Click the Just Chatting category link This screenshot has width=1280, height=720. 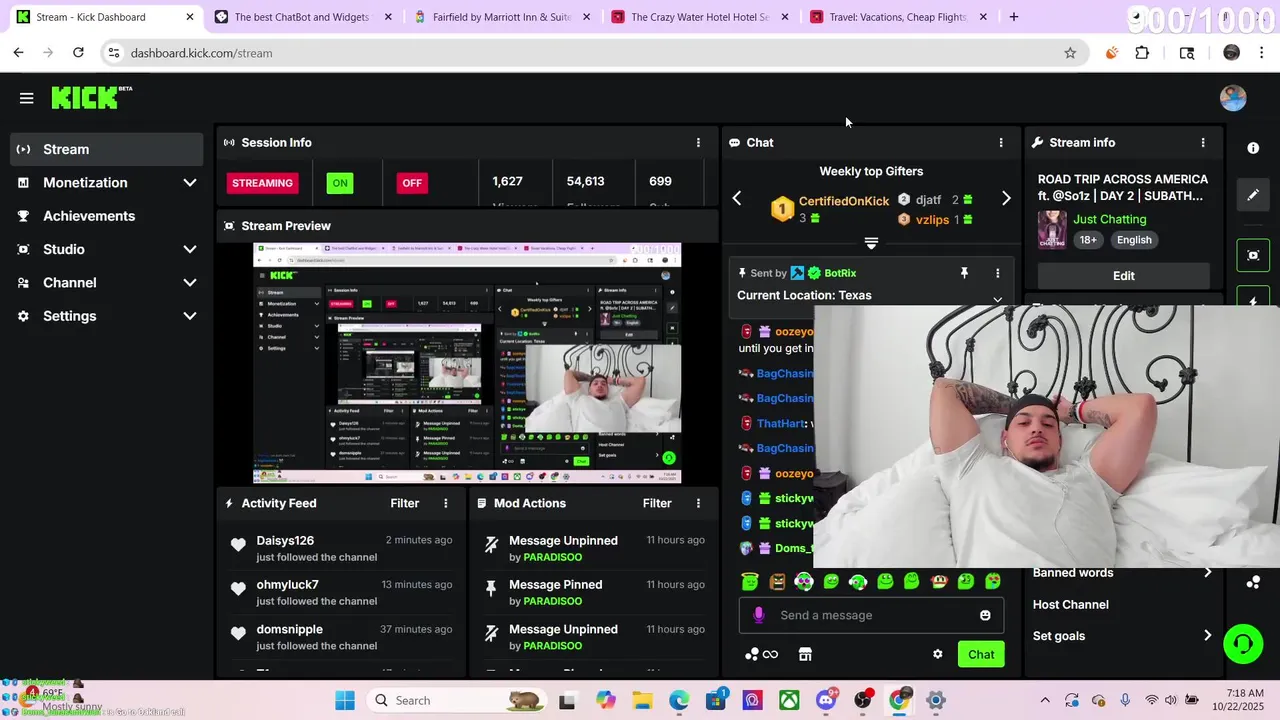[1109, 219]
